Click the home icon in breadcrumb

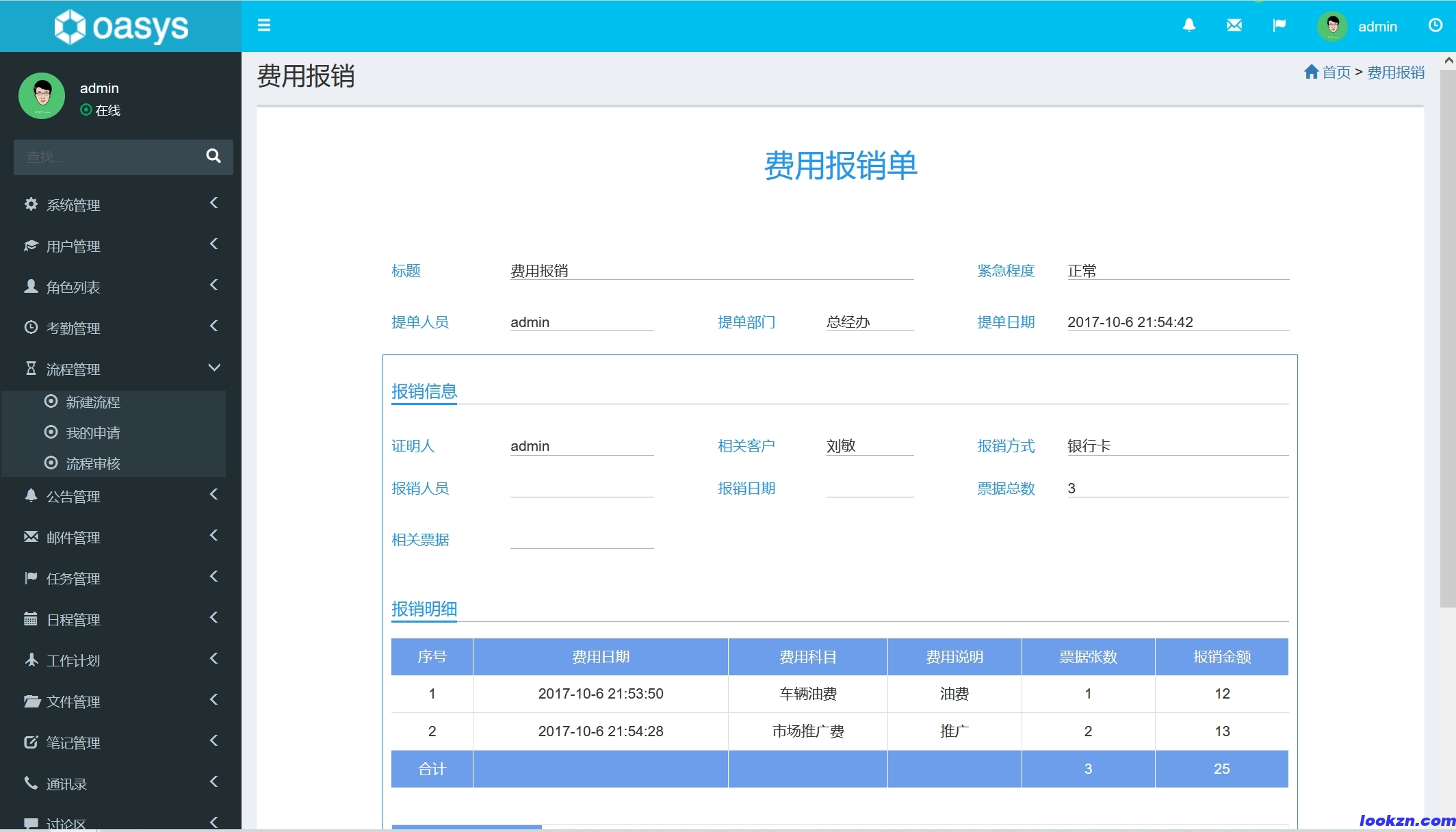click(x=1311, y=71)
